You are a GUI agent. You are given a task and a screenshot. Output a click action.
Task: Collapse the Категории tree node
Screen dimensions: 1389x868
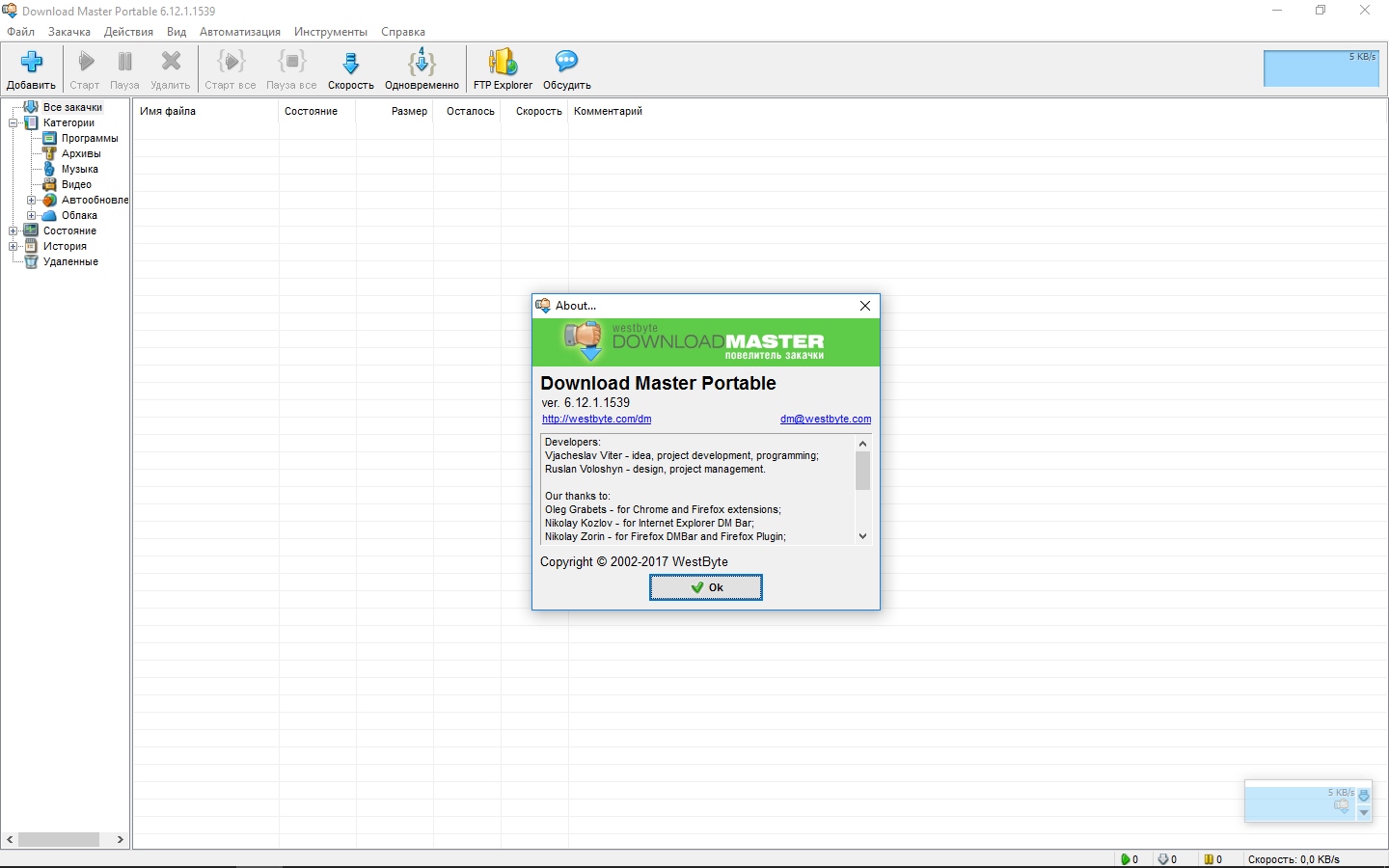(14, 122)
